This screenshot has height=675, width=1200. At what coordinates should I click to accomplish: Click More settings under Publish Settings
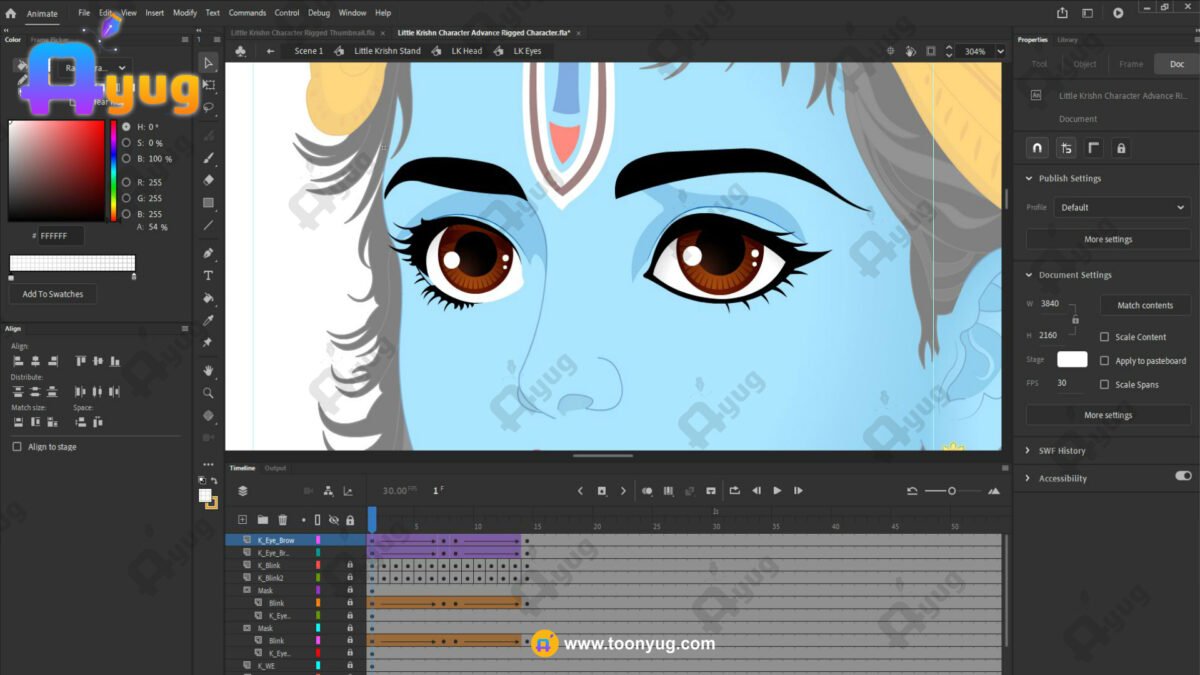click(x=1108, y=240)
